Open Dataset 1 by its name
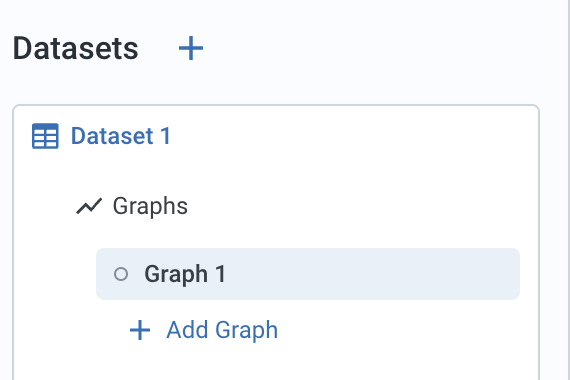 coord(121,136)
